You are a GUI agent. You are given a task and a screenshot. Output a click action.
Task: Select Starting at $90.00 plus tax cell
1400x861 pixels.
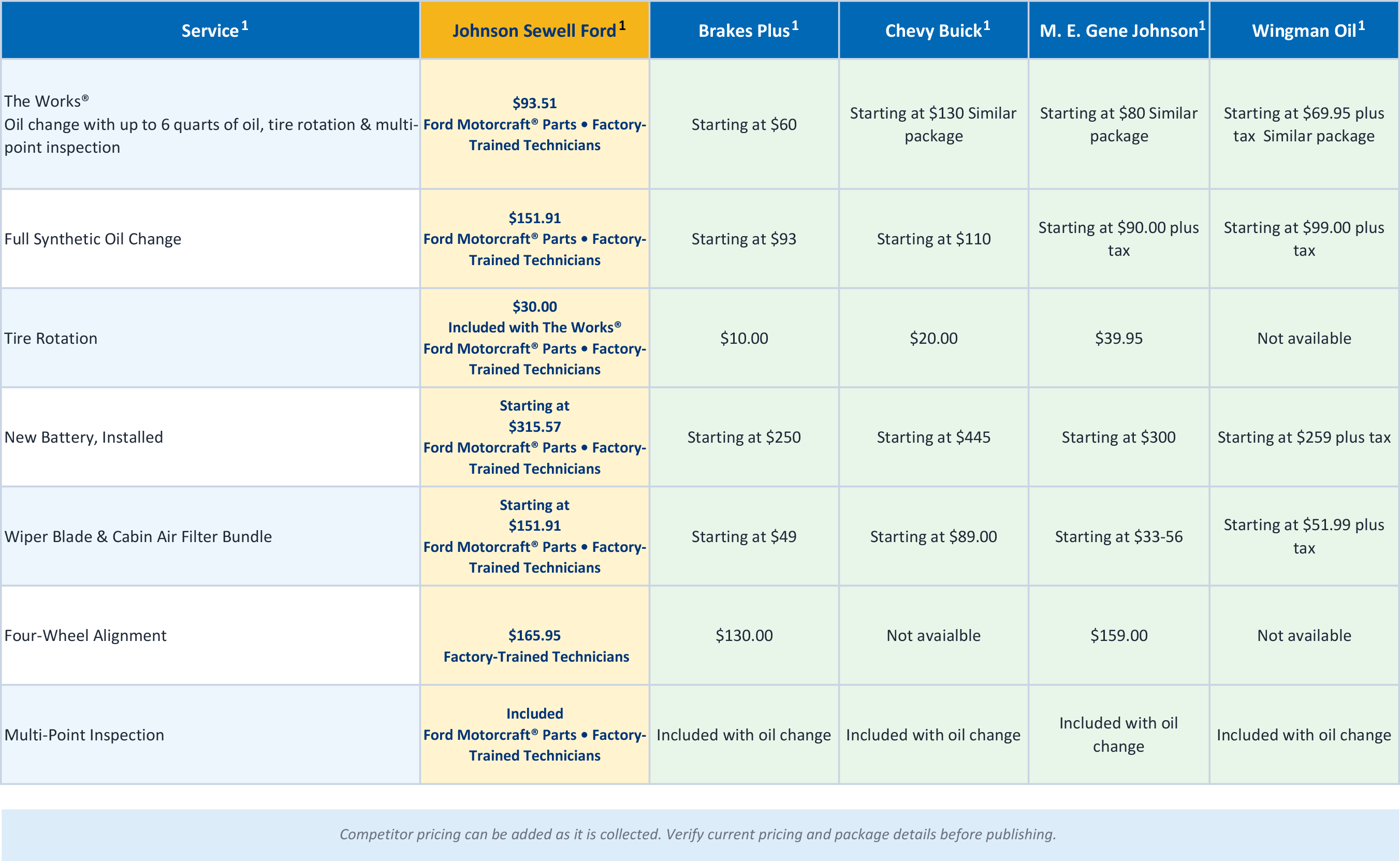tap(1119, 239)
